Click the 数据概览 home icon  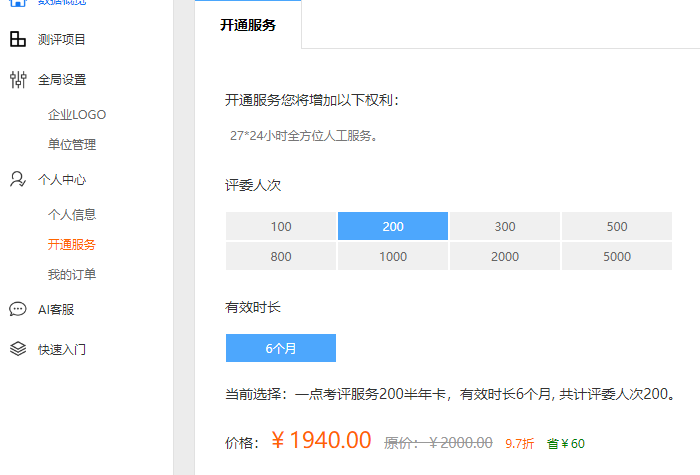18,2
